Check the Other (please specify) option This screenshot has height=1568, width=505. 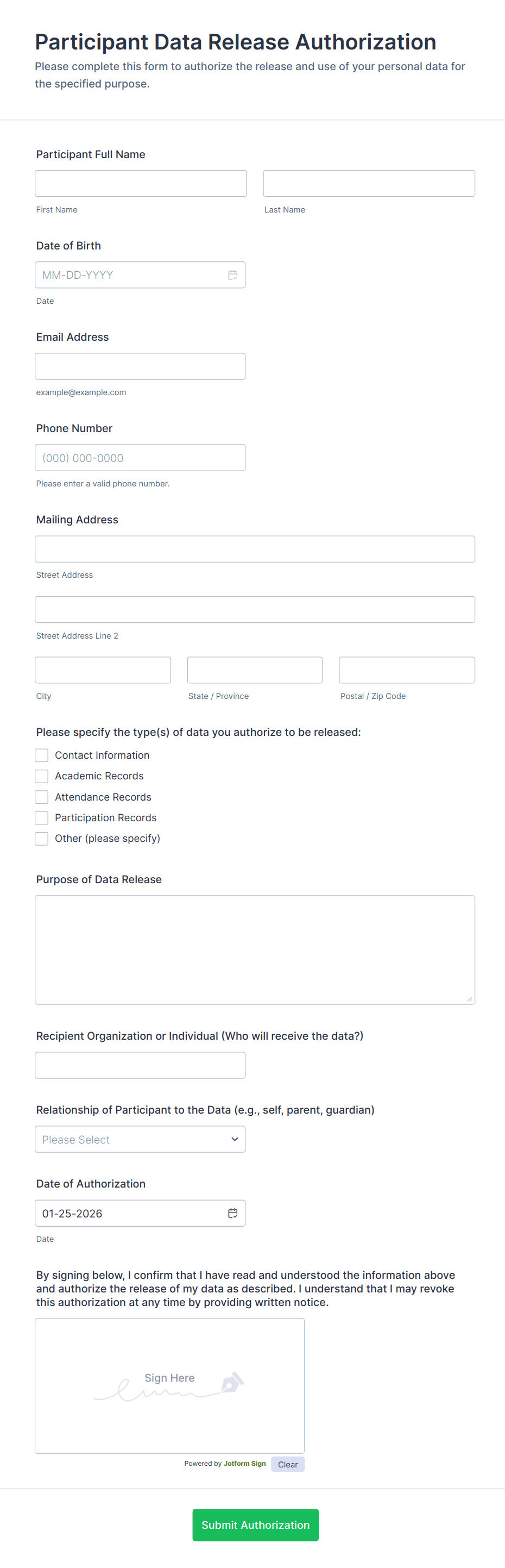(x=41, y=838)
